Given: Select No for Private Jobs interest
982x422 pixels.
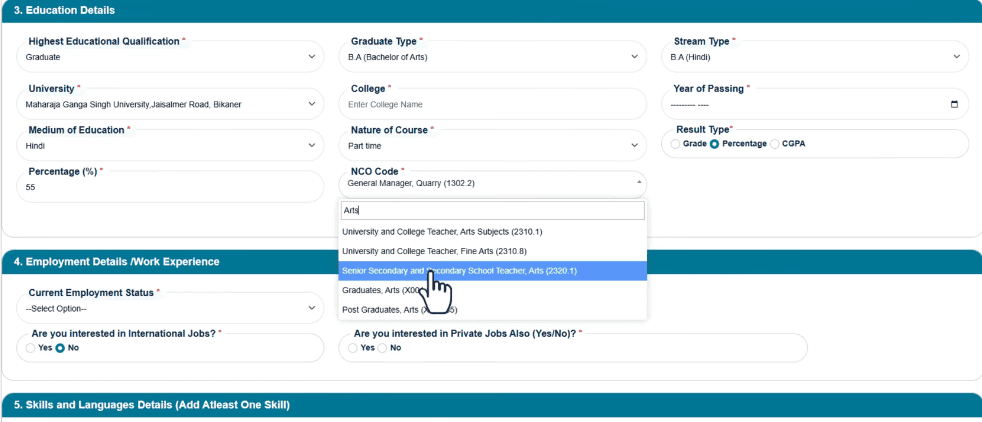Looking at the screenshot, I should 383,348.
